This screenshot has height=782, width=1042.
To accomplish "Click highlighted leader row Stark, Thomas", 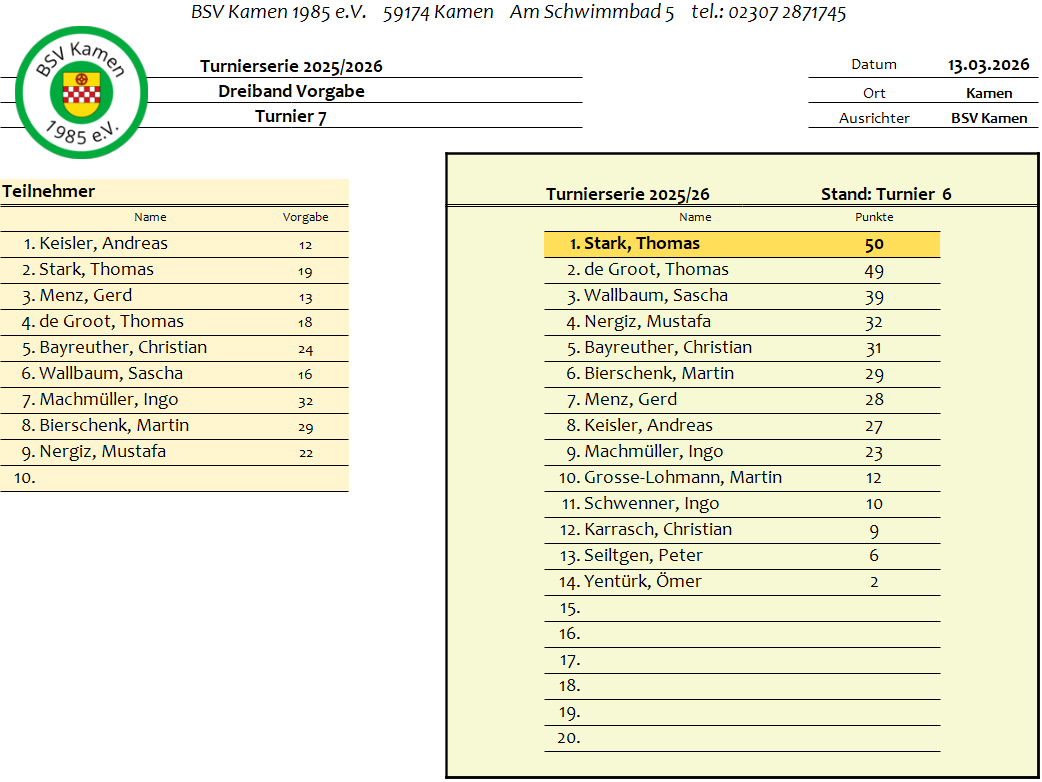I will 641,244.
